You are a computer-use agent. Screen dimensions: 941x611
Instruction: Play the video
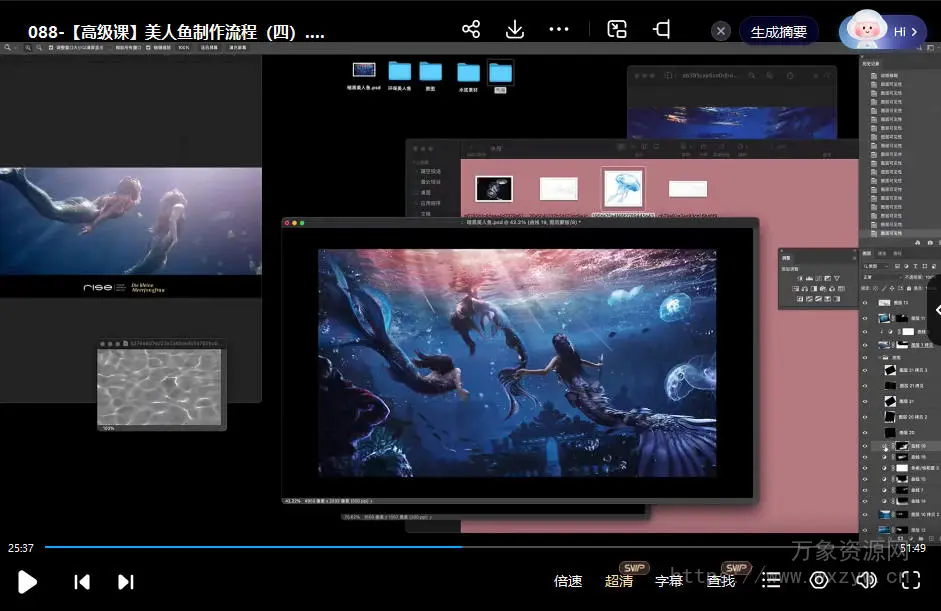pyautogui.click(x=27, y=581)
